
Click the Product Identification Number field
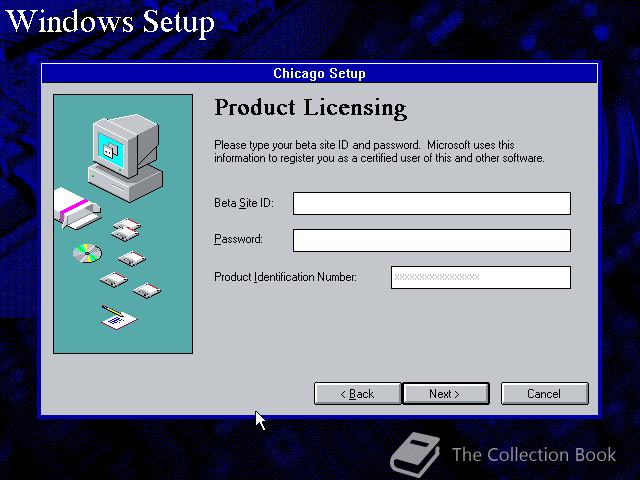click(481, 277)
